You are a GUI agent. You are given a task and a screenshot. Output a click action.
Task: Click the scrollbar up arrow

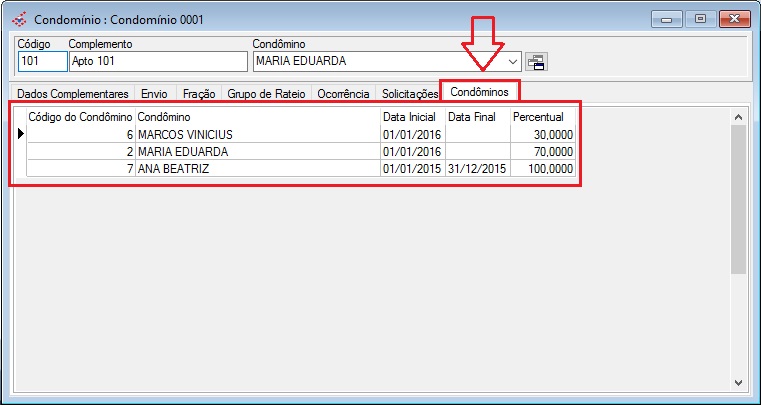point(738,117)
